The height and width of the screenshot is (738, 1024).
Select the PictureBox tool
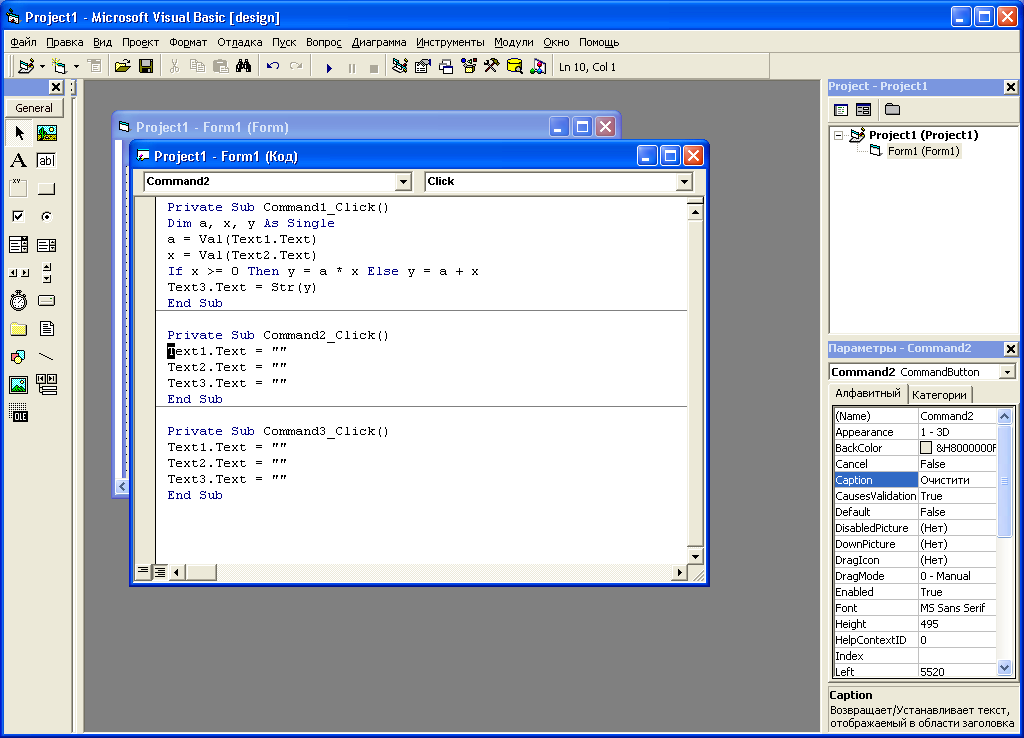click(46, 133)
